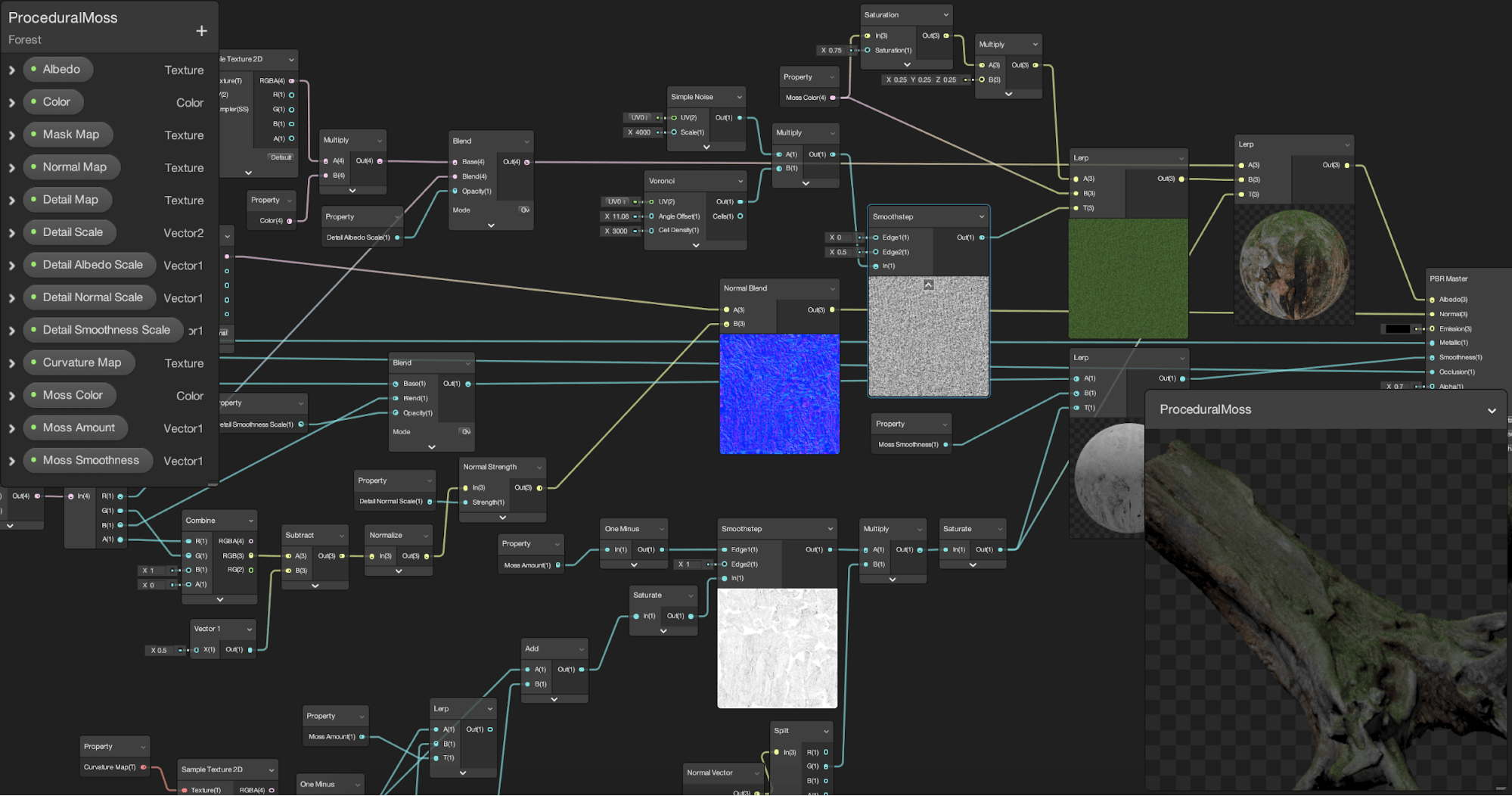Click the plus button to add a property
The image size is (1512, 796).
(201, 31)
